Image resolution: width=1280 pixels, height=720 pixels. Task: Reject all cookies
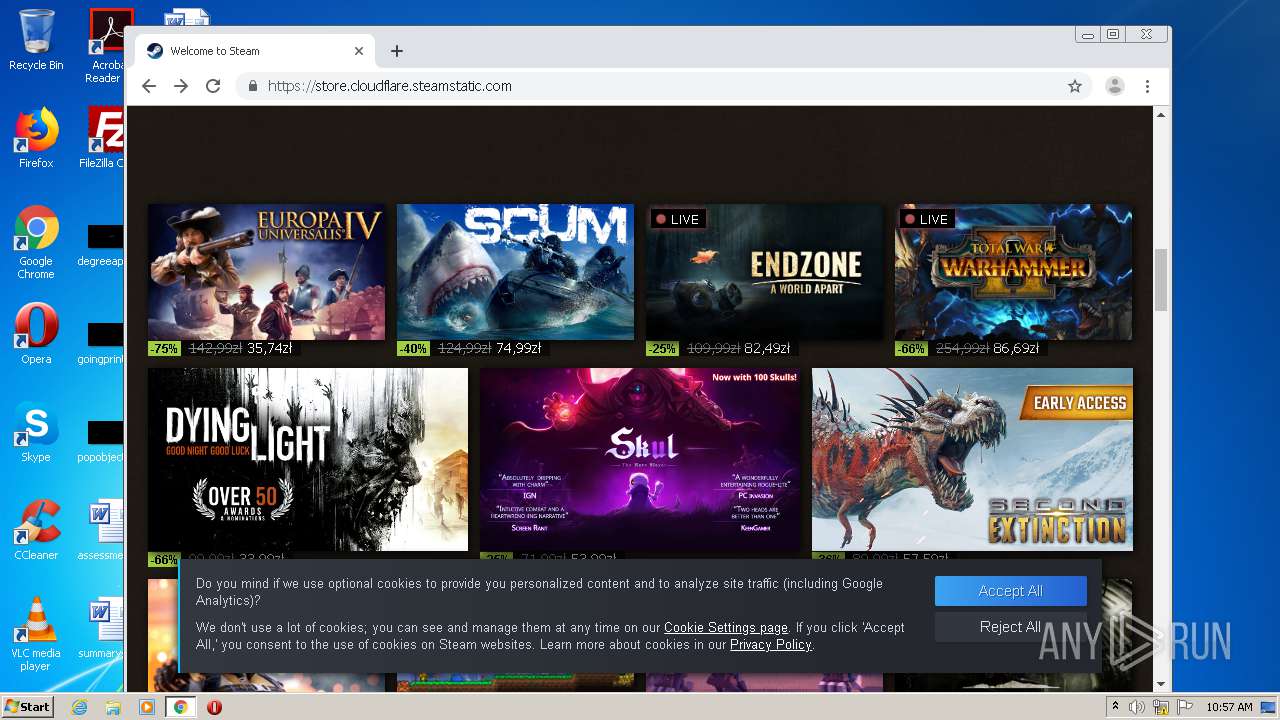coord(1010,627)
